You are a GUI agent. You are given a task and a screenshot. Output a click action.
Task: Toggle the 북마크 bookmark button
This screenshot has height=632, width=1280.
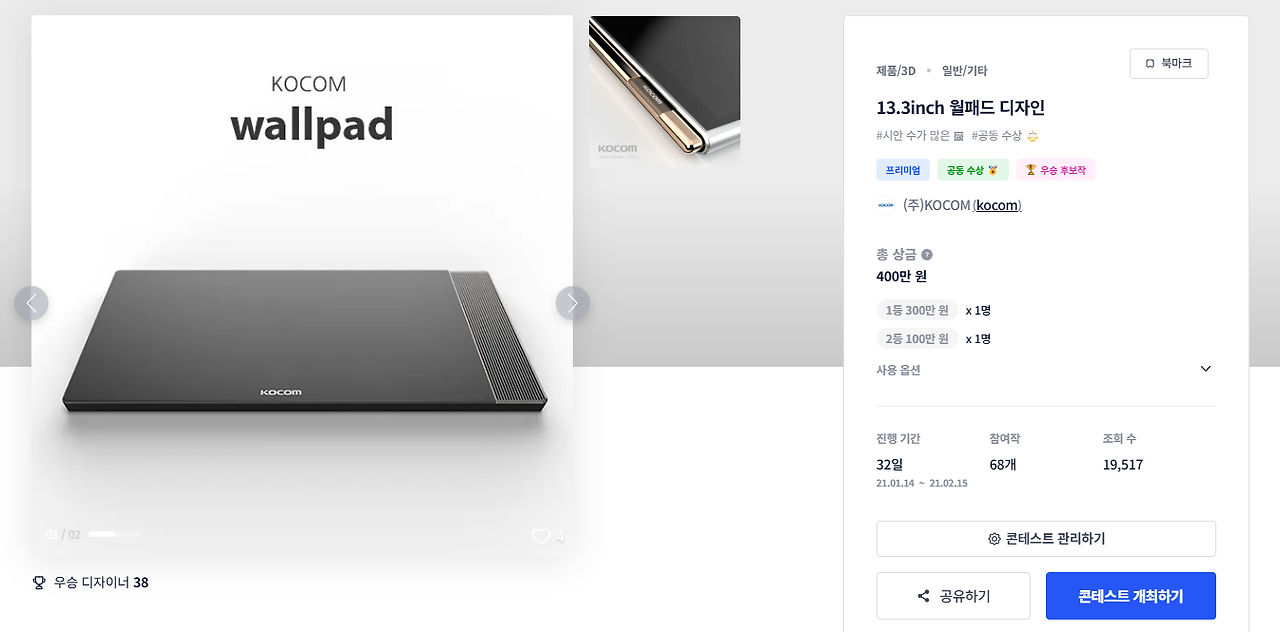point(1168,63)
